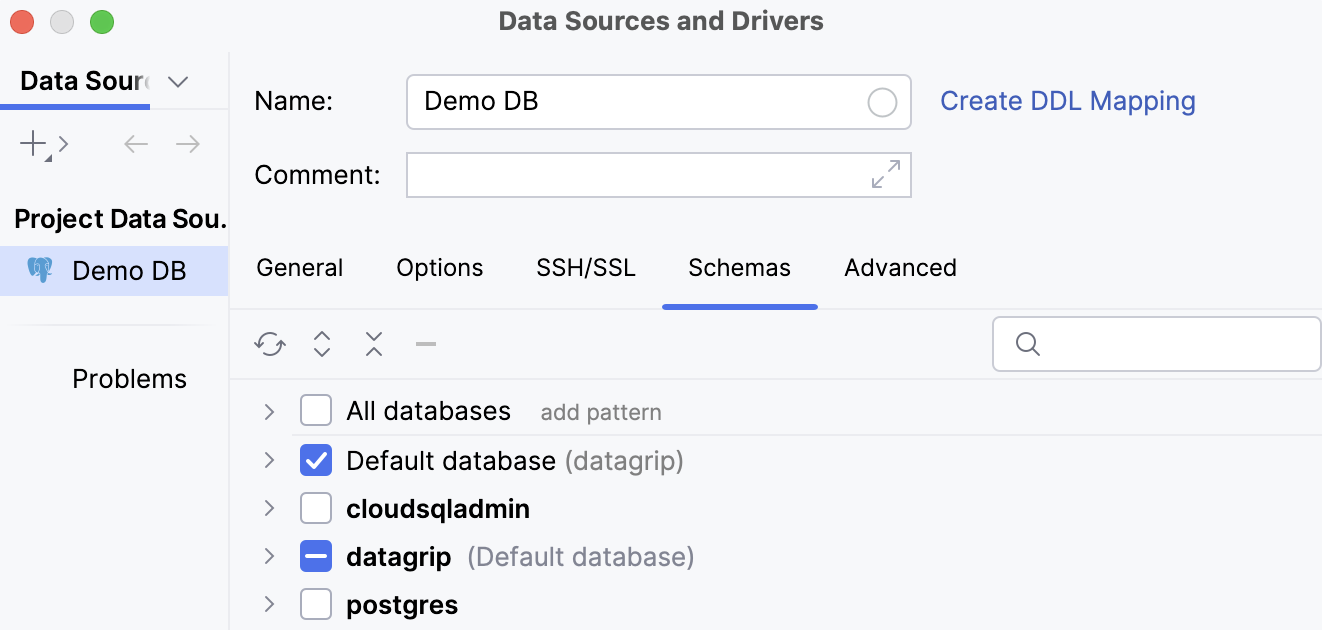Click the Create DDL Mapping link

pos(1067,101)
